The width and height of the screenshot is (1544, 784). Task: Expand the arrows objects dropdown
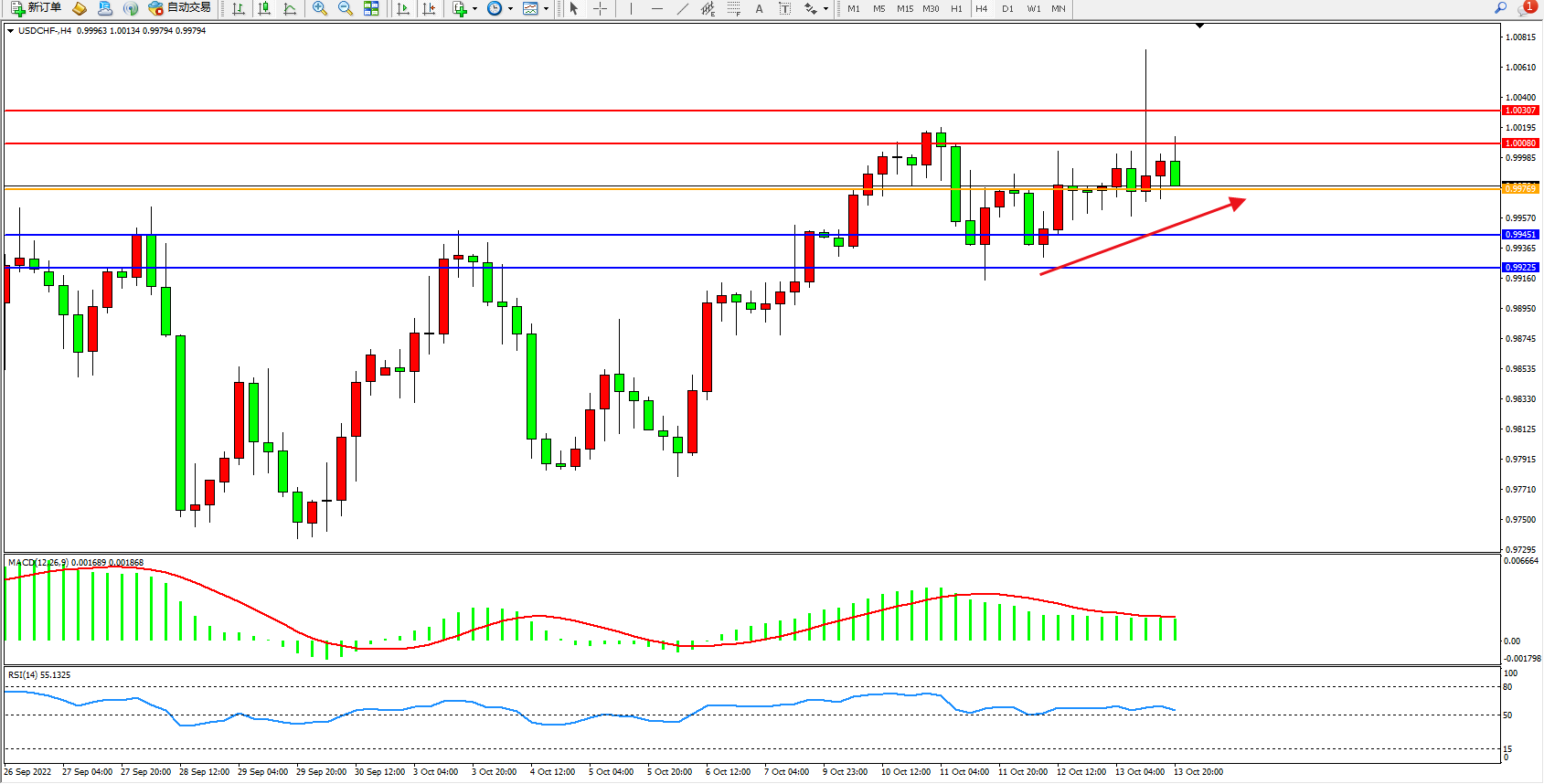(825, 9)
